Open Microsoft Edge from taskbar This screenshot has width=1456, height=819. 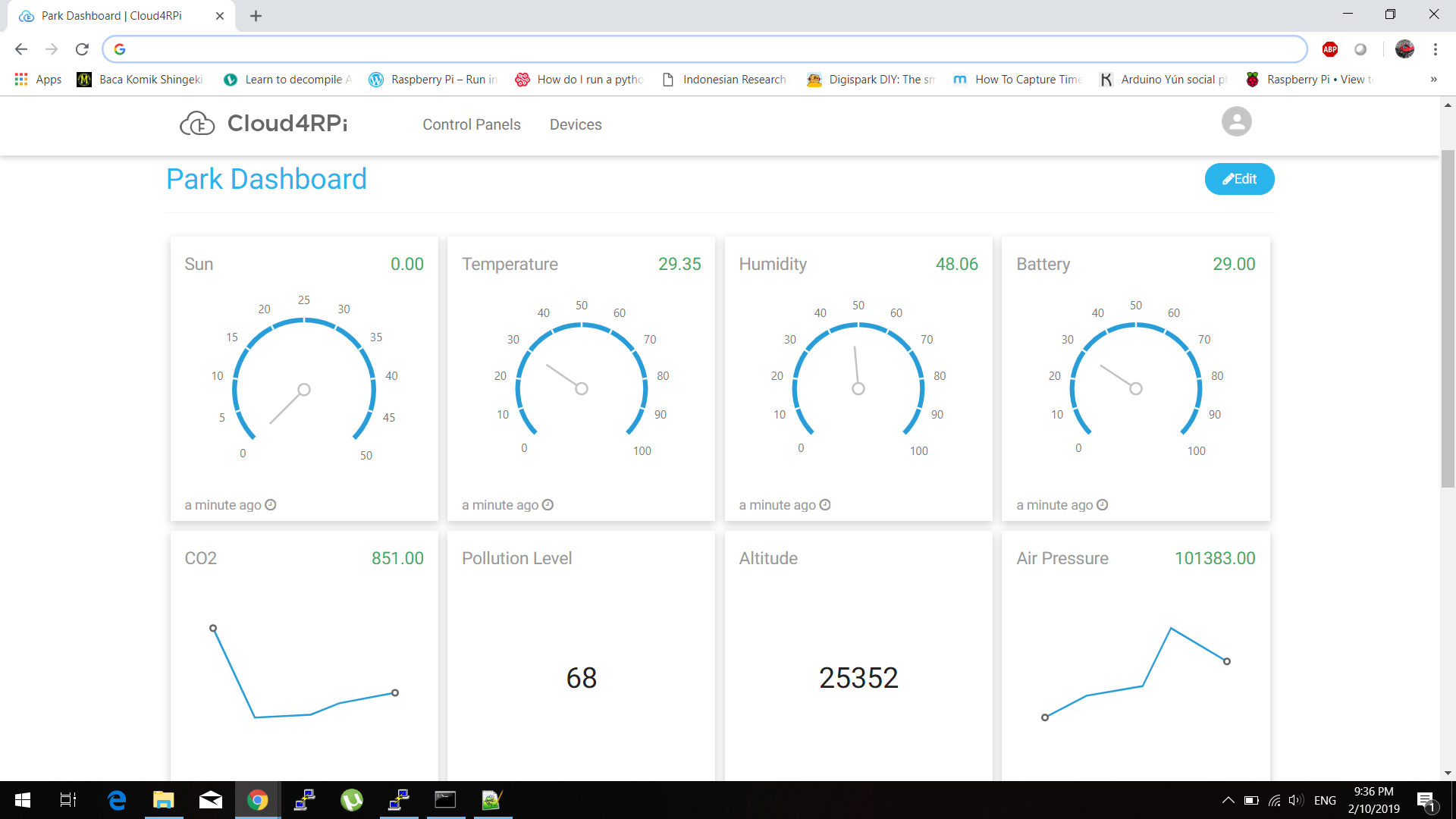coord(117,800)
